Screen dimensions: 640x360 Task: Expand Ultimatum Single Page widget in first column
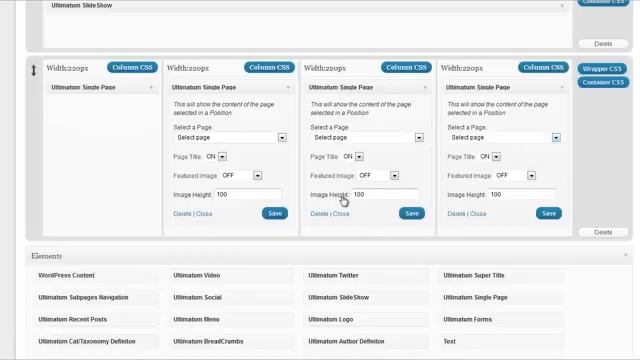[x=151, y=87]
